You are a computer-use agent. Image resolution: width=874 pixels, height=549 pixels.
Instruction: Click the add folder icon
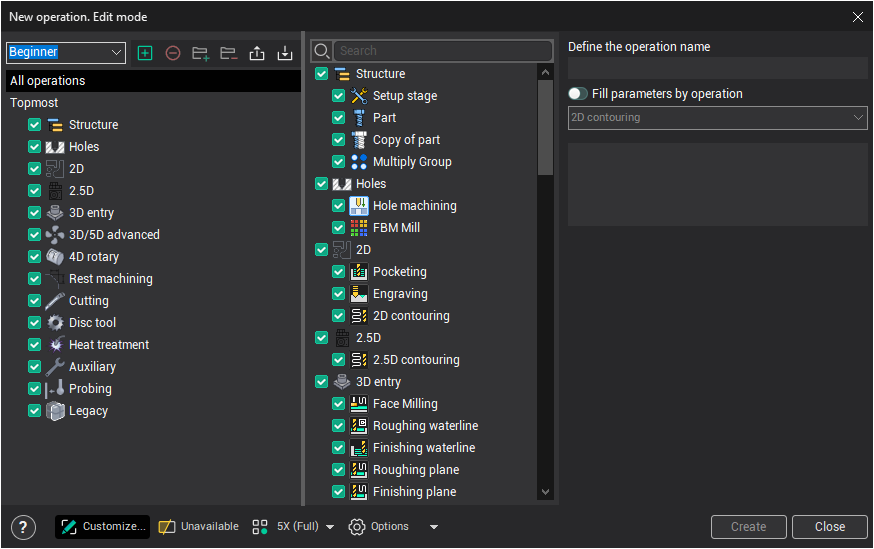201,53
